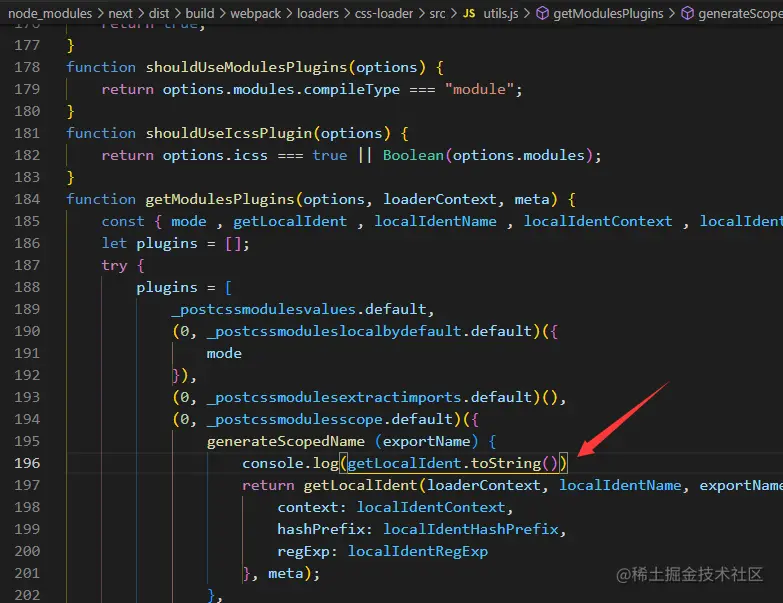This screenshot has height=603, width=783.
Task: Select generateScope breadcrumb symbol
Action: 740,13
